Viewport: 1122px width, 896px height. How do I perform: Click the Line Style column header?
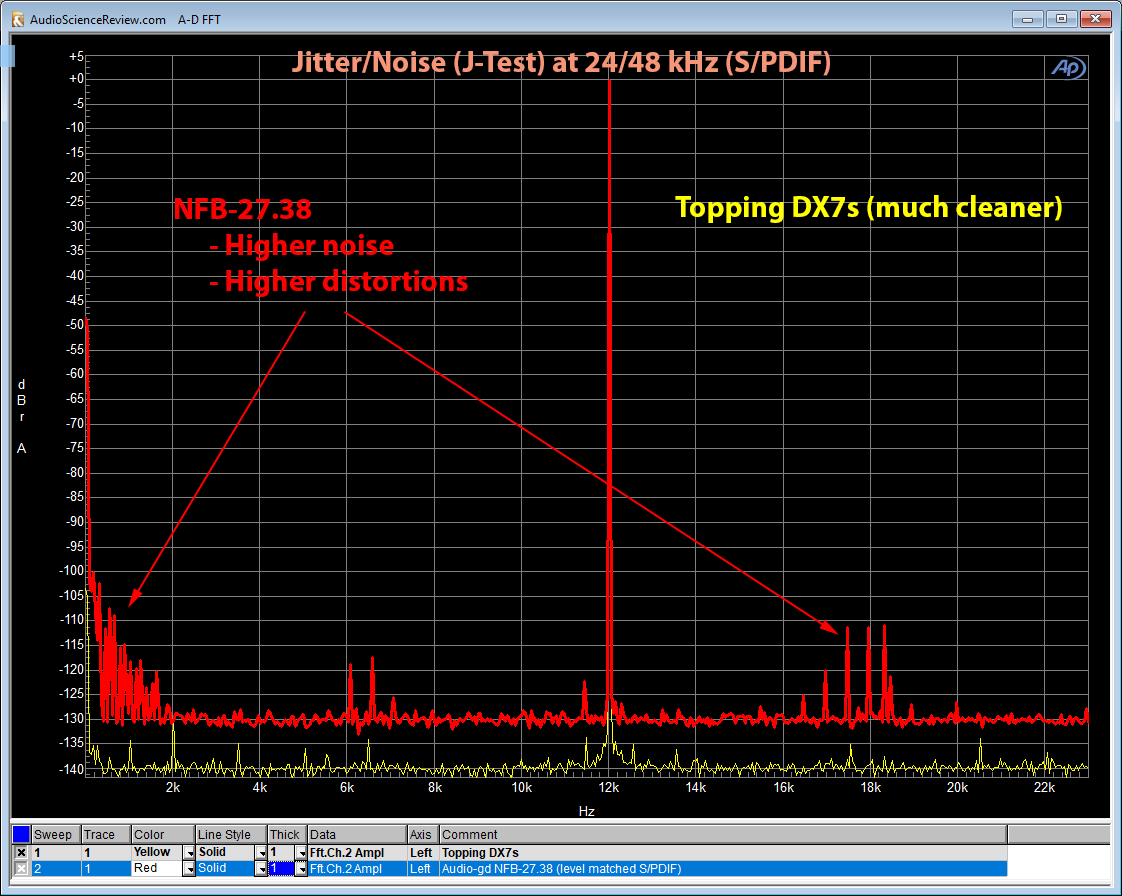(x=231, y=834)
